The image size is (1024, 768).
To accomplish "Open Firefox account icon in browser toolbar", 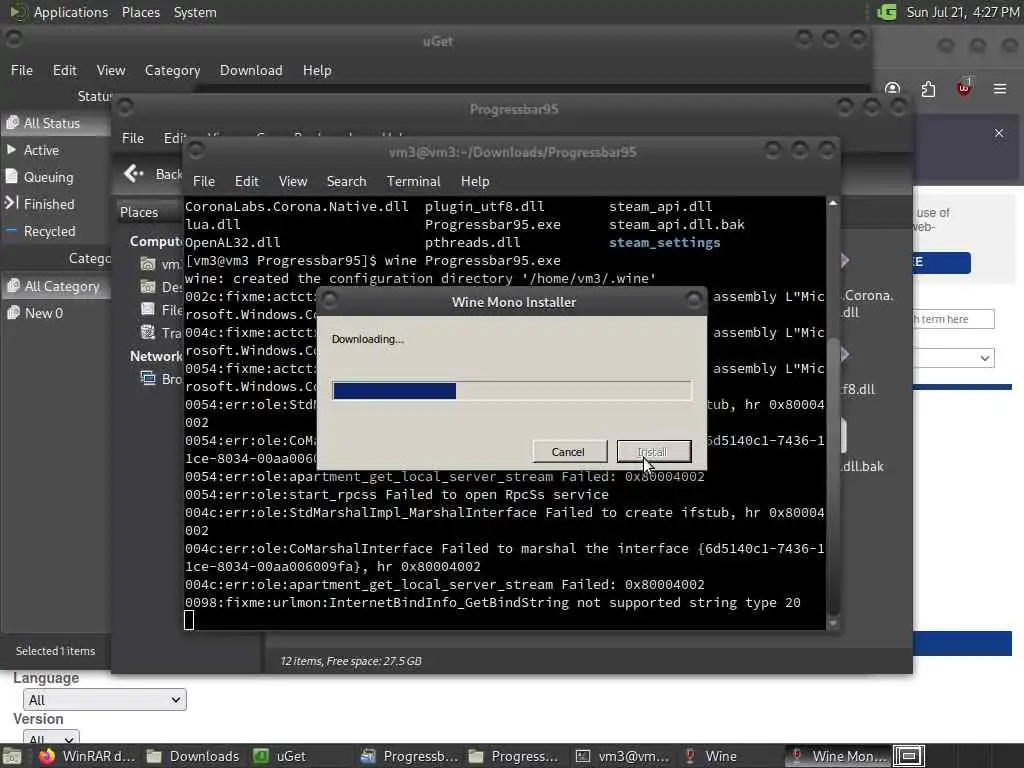I will [x=893, y=88].
